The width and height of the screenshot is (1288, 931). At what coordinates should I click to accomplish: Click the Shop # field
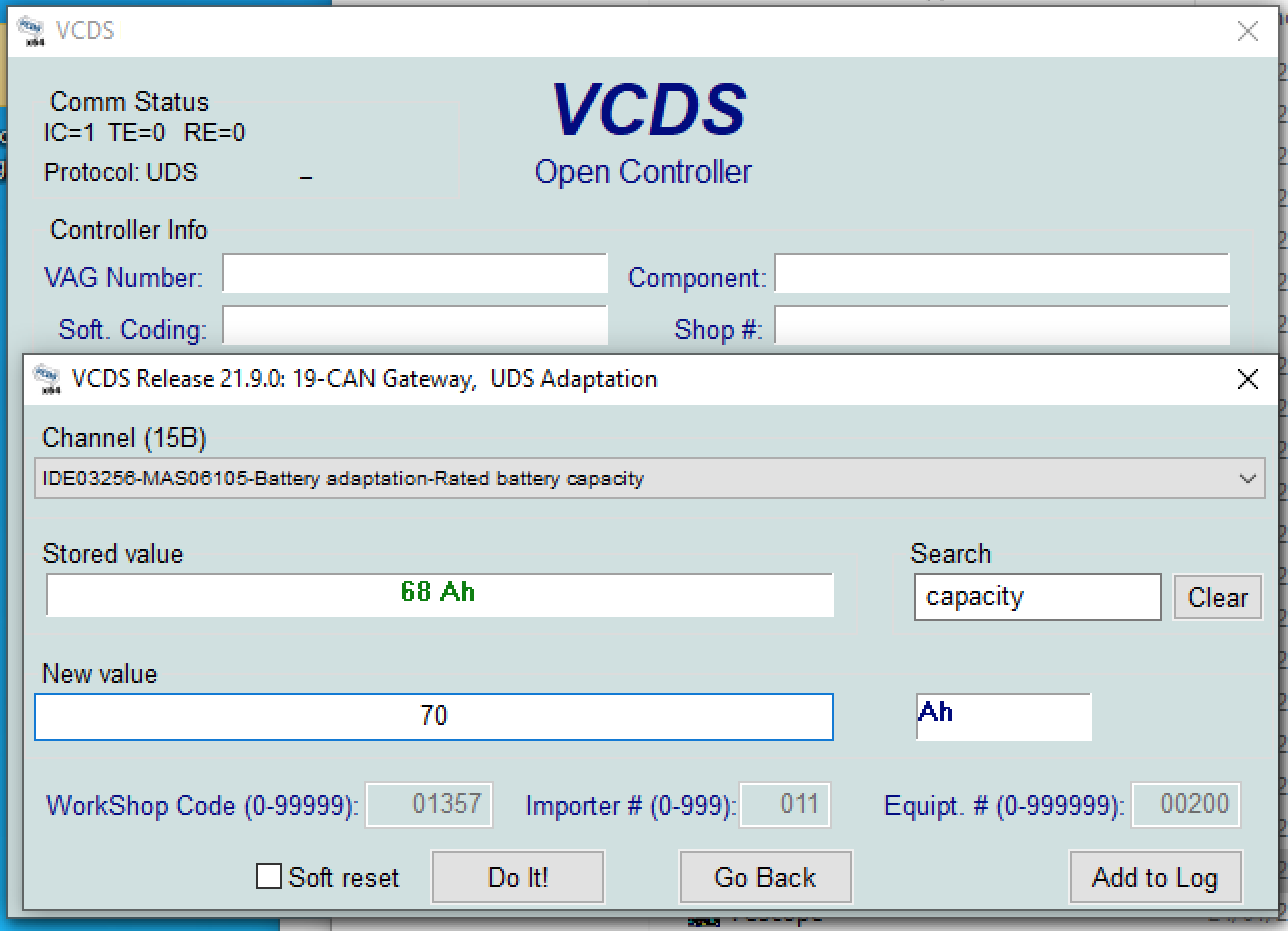pyautogui.click(x=1002, y=326)
